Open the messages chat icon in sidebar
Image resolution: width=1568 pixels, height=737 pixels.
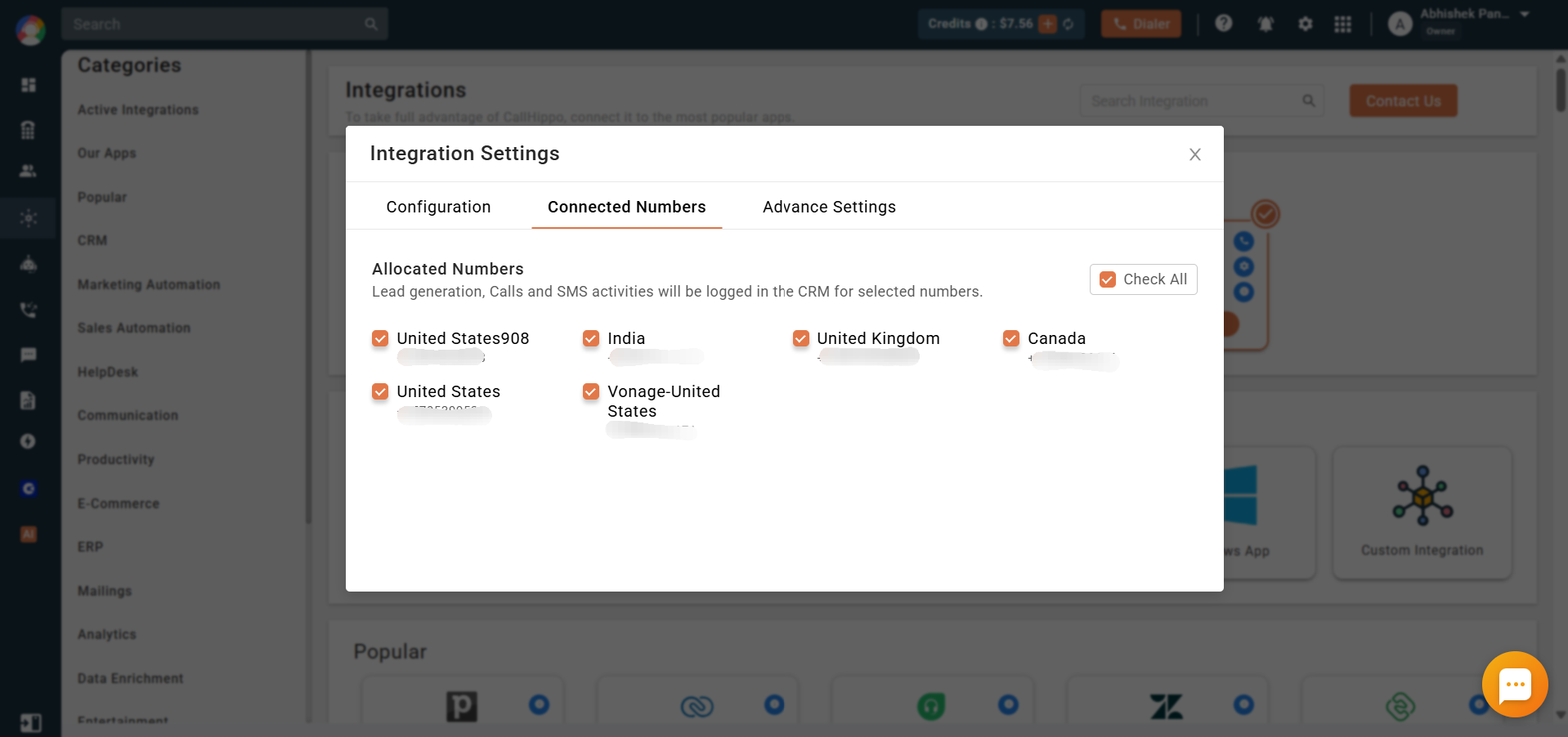29,355
